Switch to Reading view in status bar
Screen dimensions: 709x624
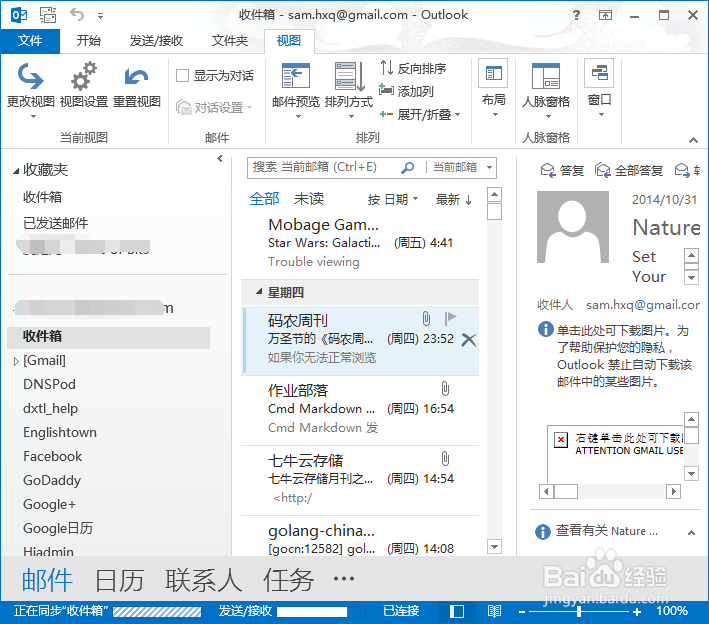pyautogui.click(x=494, y=612)
